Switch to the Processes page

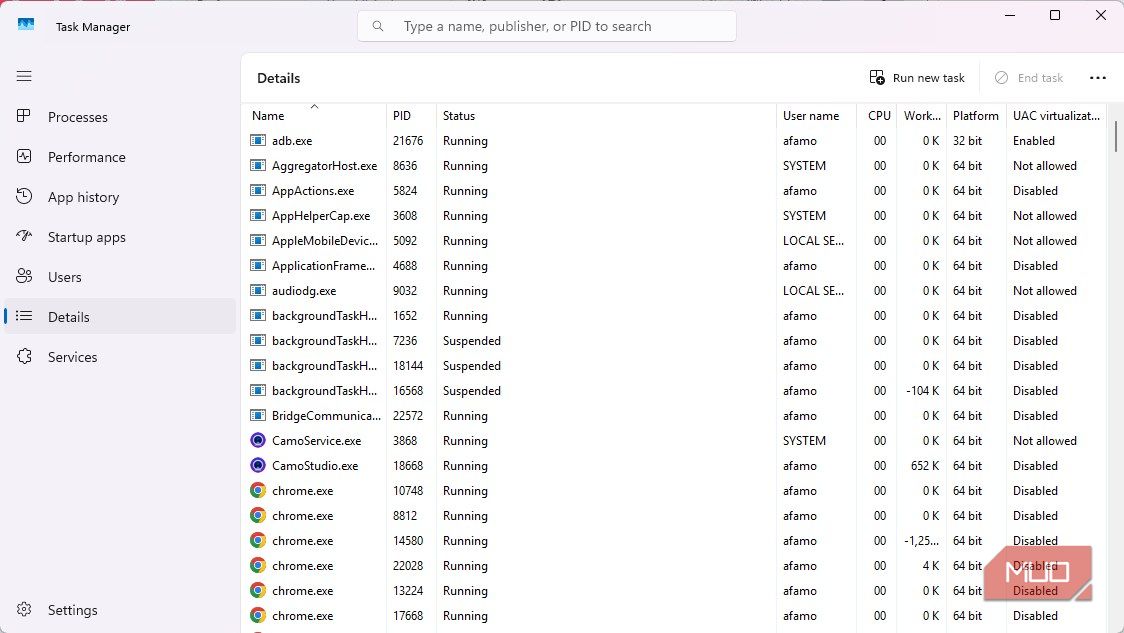(120, 117)
